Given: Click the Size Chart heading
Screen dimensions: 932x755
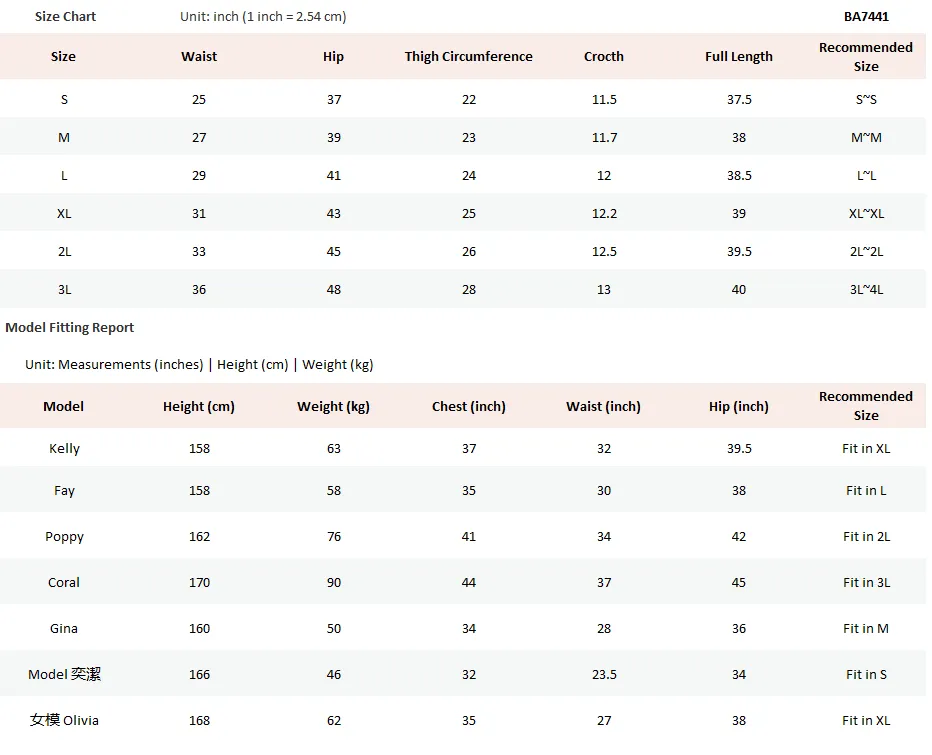Looking at the screenshot, I should (x=65, y=17).
